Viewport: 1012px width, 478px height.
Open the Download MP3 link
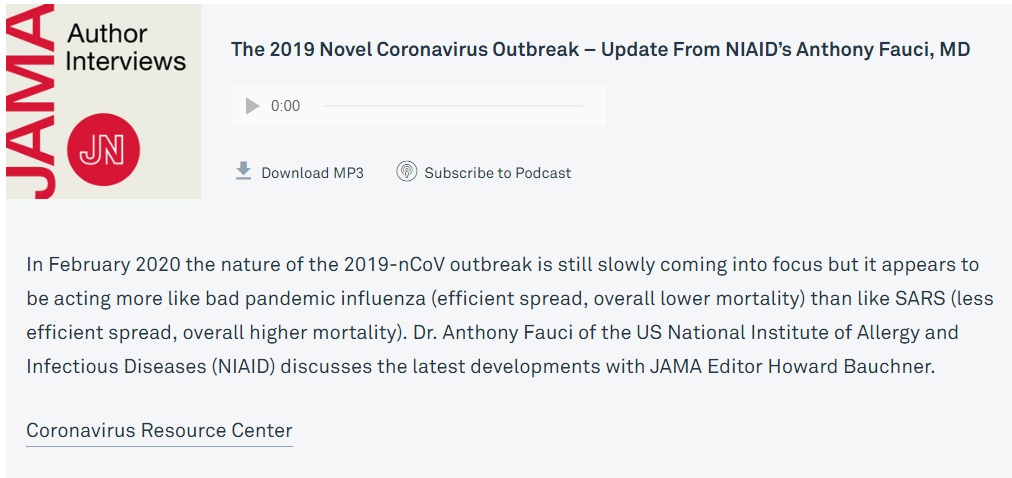pos(312,173)
